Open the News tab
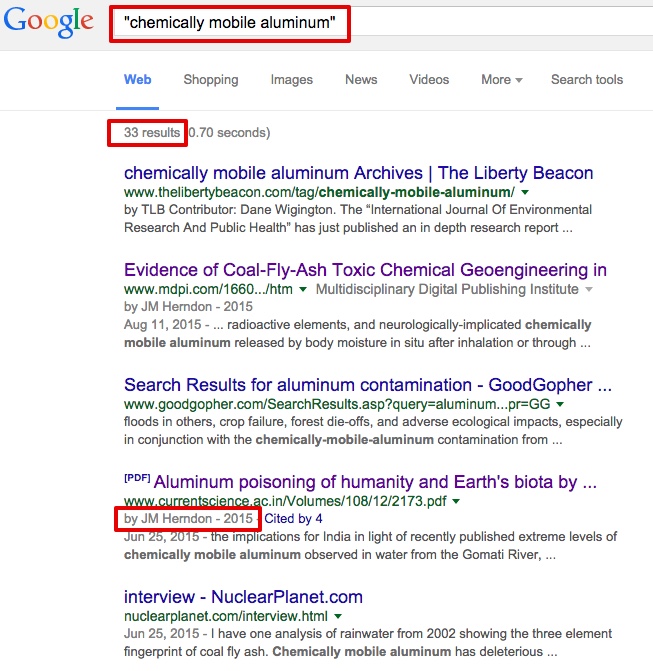The height and width of the screenshot is (671, 653). (361, 80)
